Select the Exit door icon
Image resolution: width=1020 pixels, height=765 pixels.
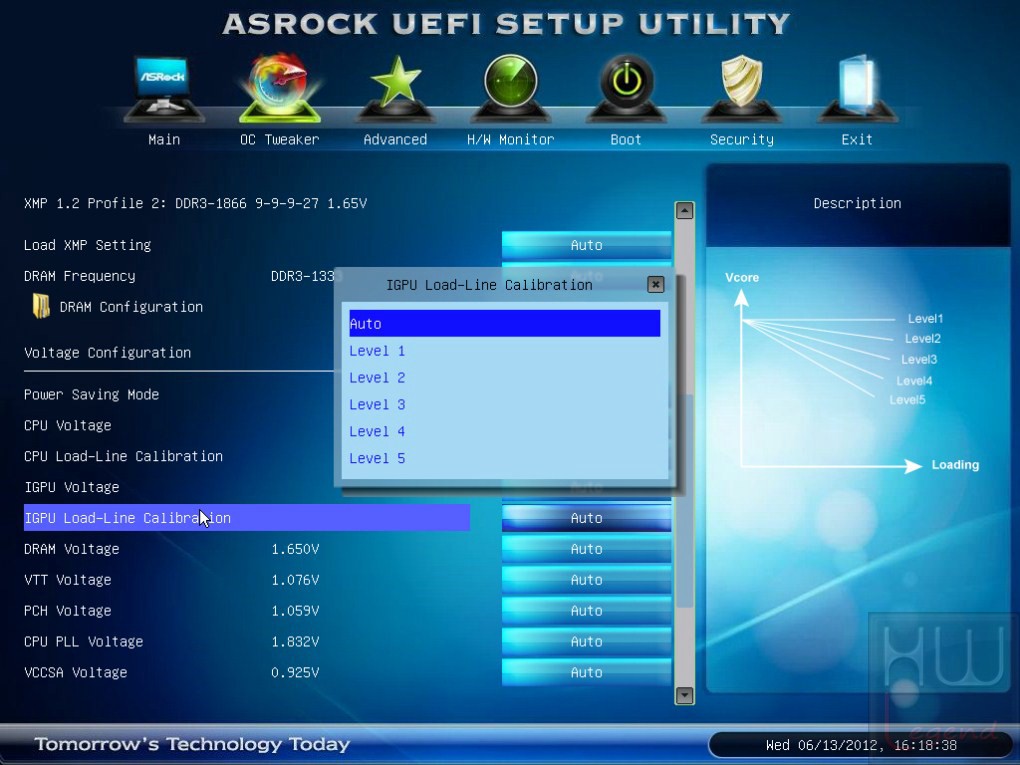[x=857, y=88]
